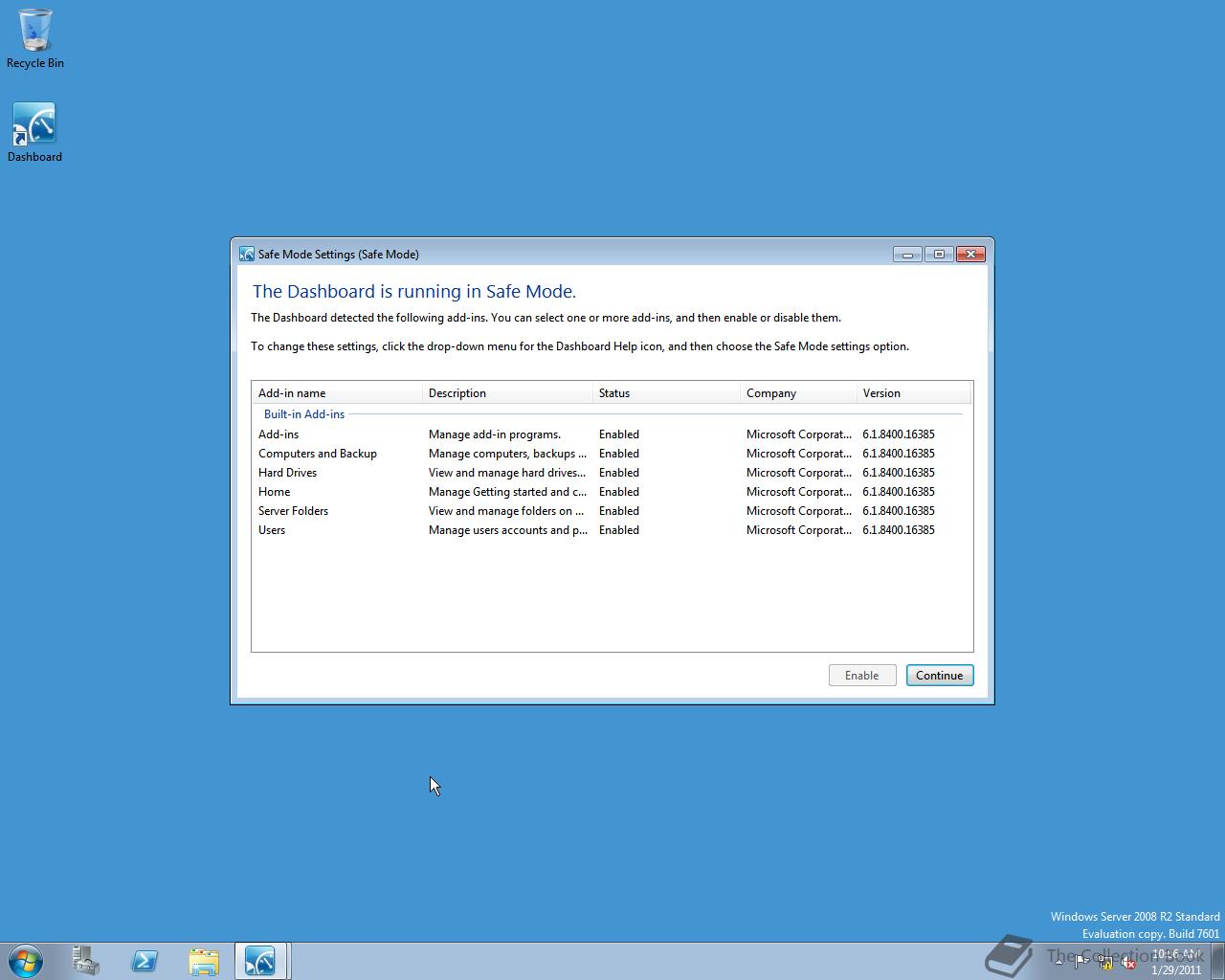
Task: Click 'Manage computers, backups' description cell
Action: 507,454
